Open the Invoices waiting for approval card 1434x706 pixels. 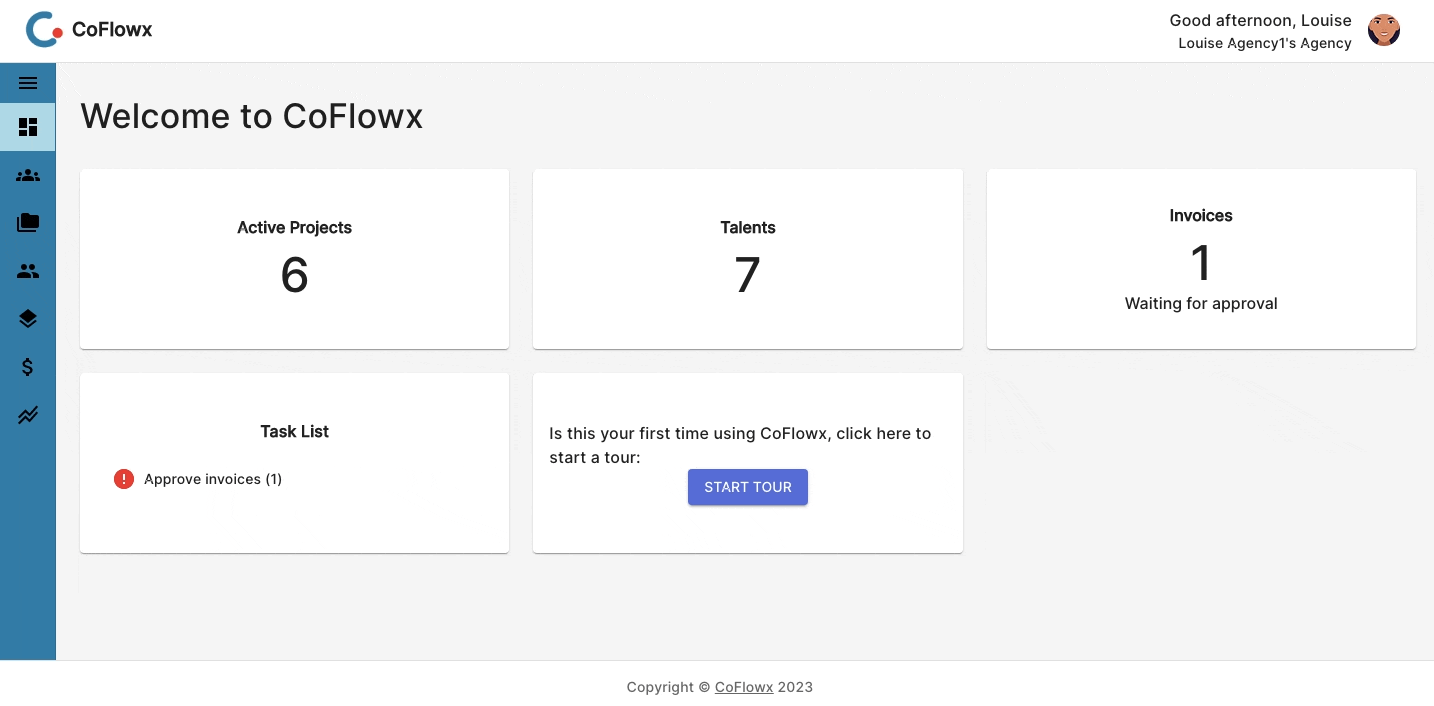click(x=1200, y=259)
